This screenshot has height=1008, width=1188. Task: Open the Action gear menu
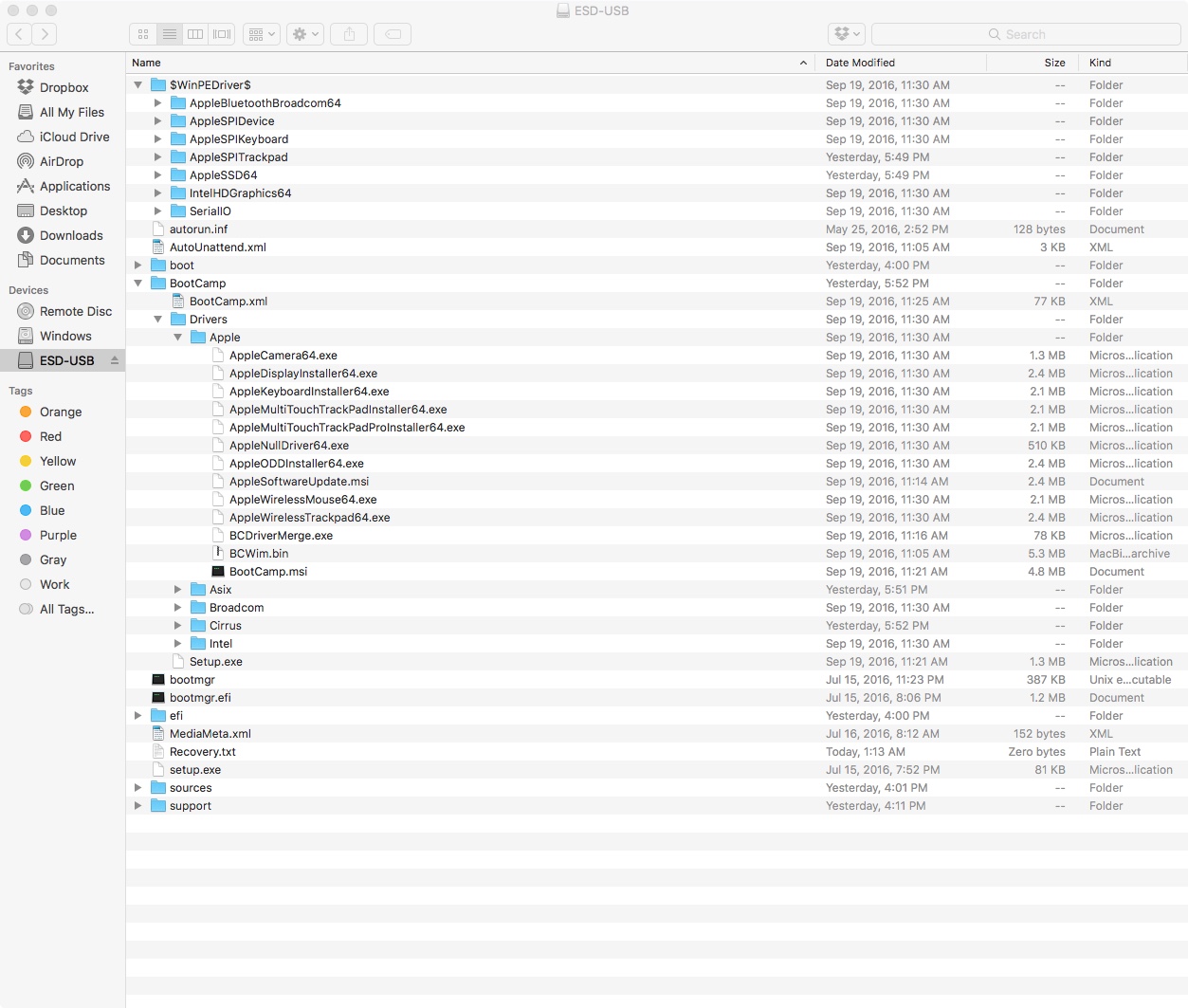coord(306,34)
